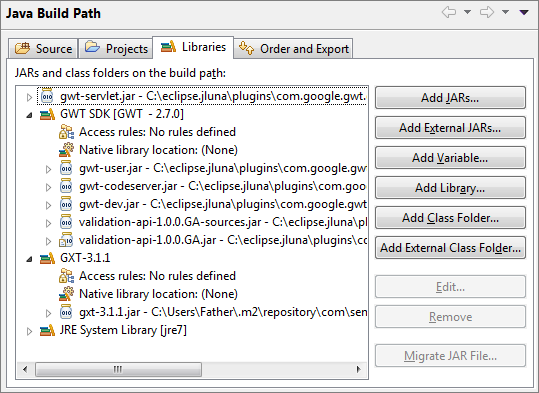Screen dimensions: 539x393
Task: Click the Remove button
Action: (x=450, y=316)
